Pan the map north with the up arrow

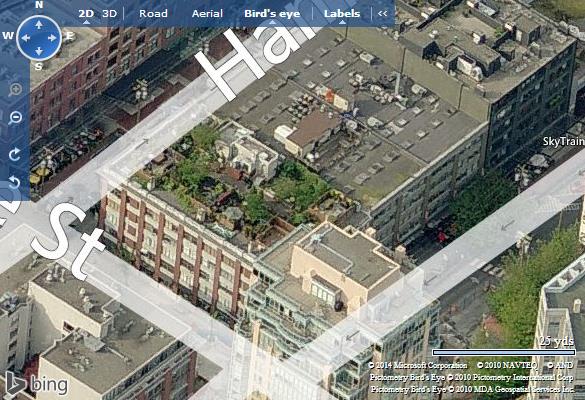[x=39, y=25]
